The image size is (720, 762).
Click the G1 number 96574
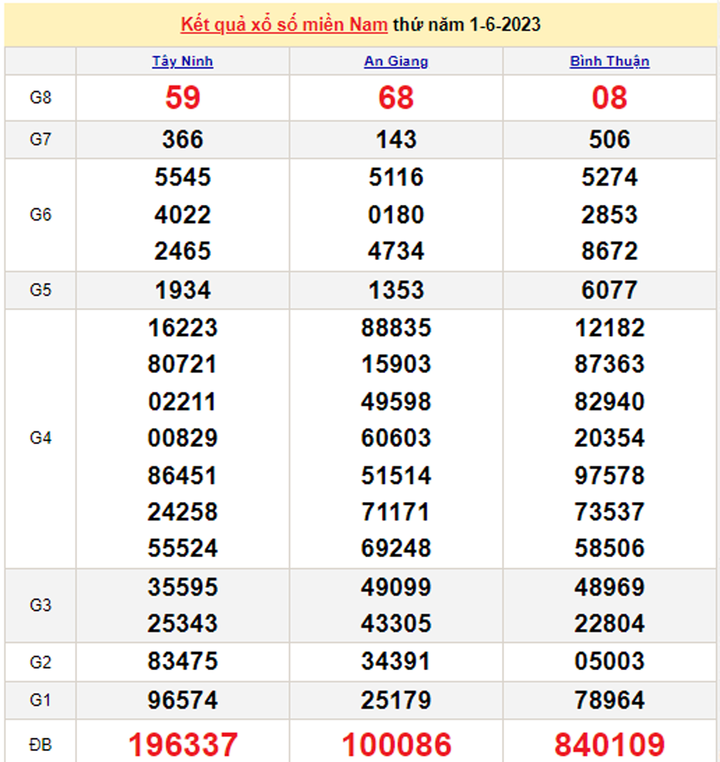[182, 698]
